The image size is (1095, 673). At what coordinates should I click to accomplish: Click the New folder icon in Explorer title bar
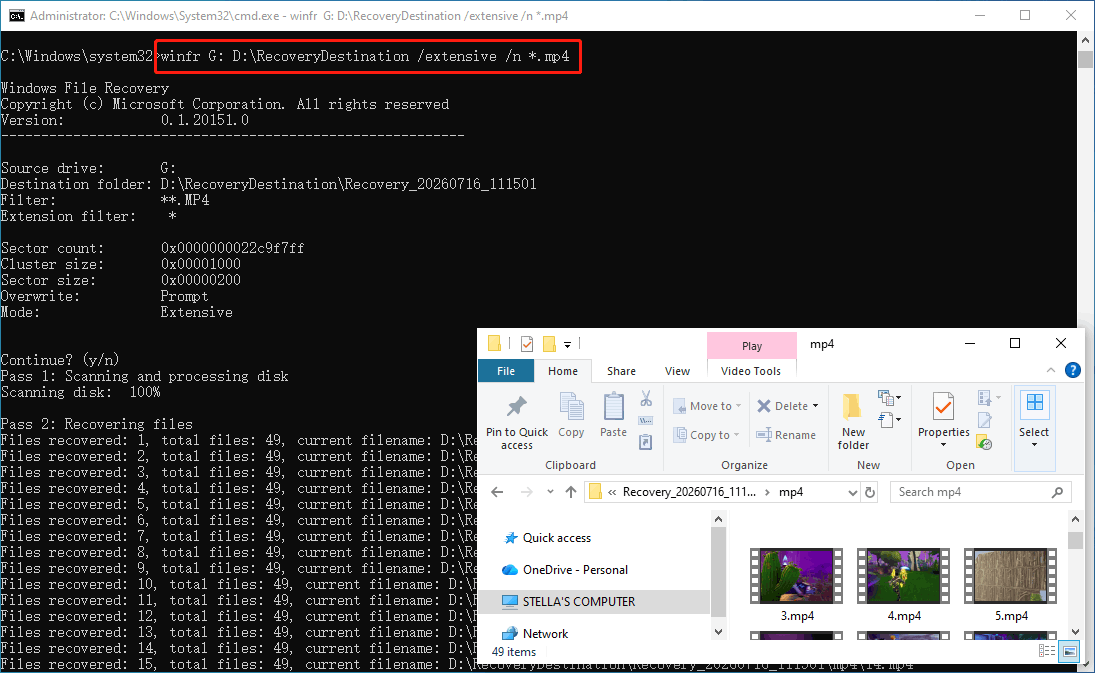pyautogui.click(x=550, y=343)
